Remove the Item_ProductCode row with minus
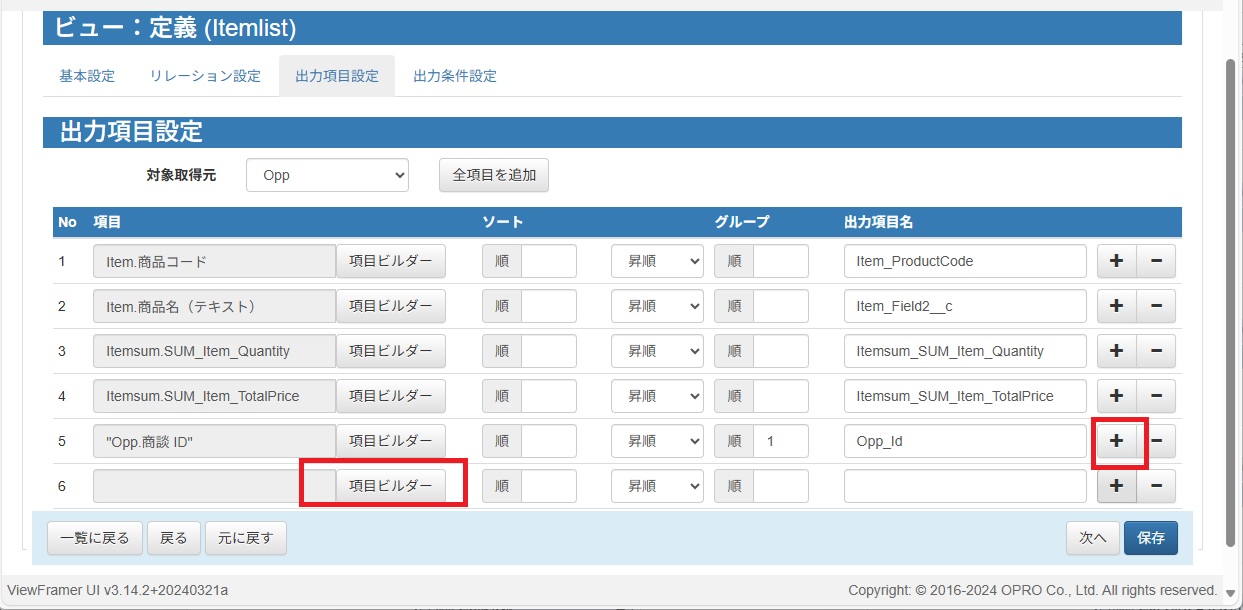Viewport: 1243px width, 610px height. coord(1156,261)
